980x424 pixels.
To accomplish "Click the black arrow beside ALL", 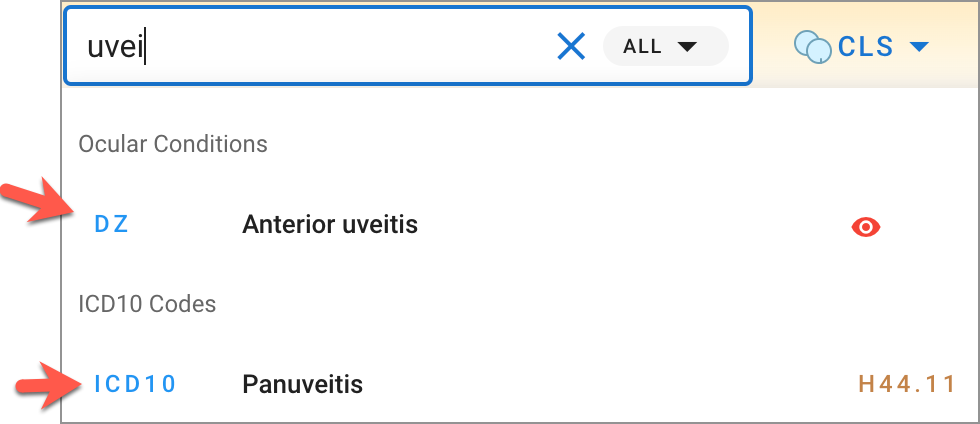I will coord(686,46).
